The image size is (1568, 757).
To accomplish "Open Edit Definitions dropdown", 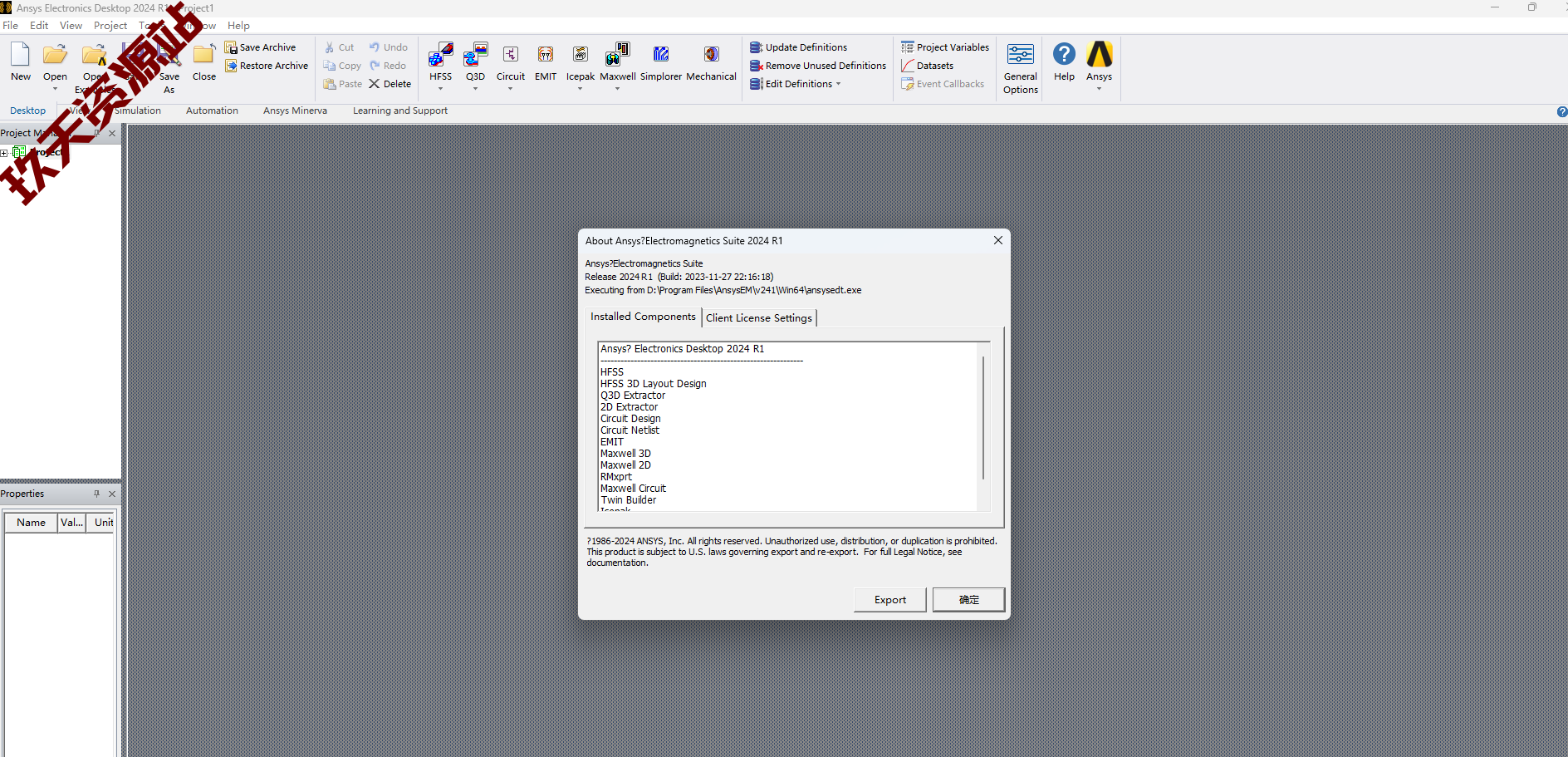I will tap(796, 84).
